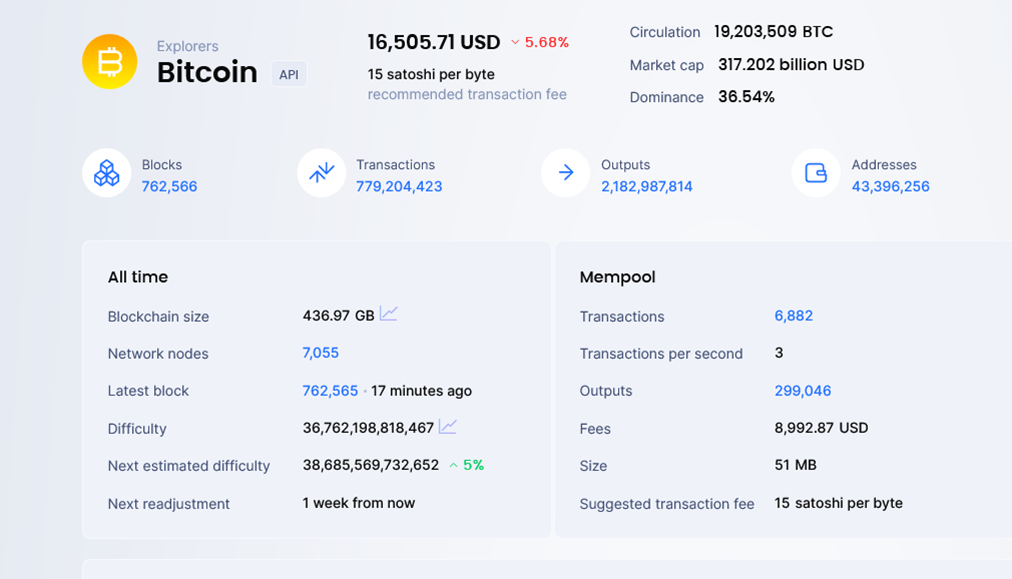The height and width of the screenshot is (579, 1012).
Task: Click the Transactions arrows icon
Action: point(321,173)
